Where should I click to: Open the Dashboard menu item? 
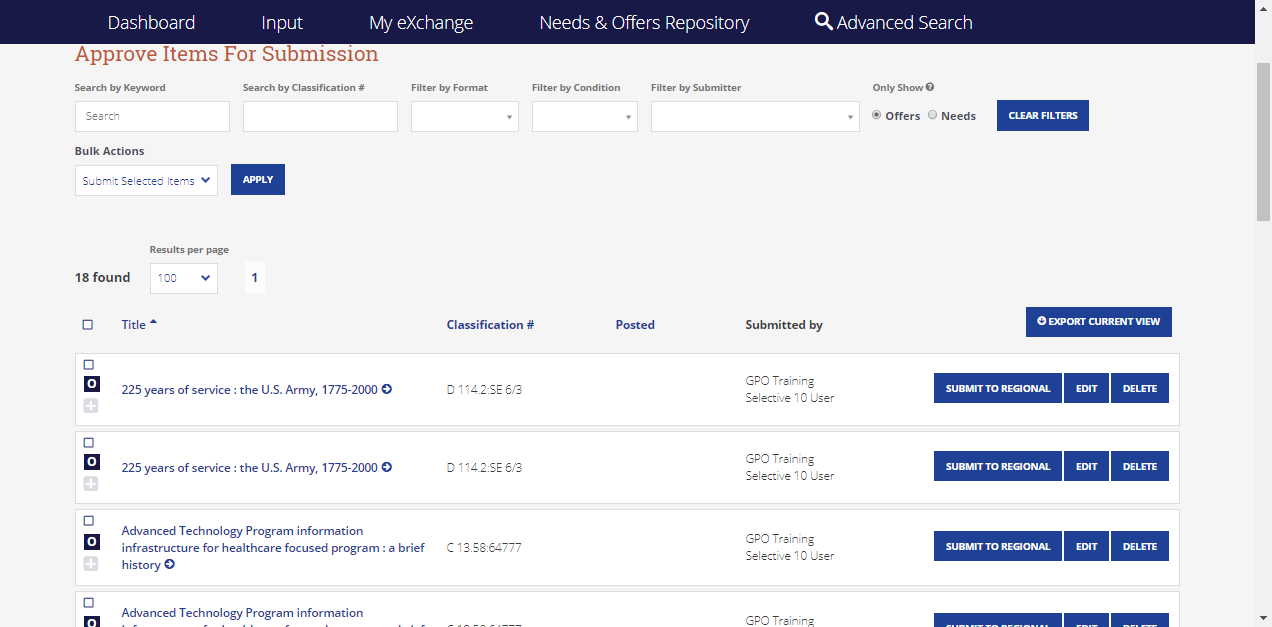point(151,22)
